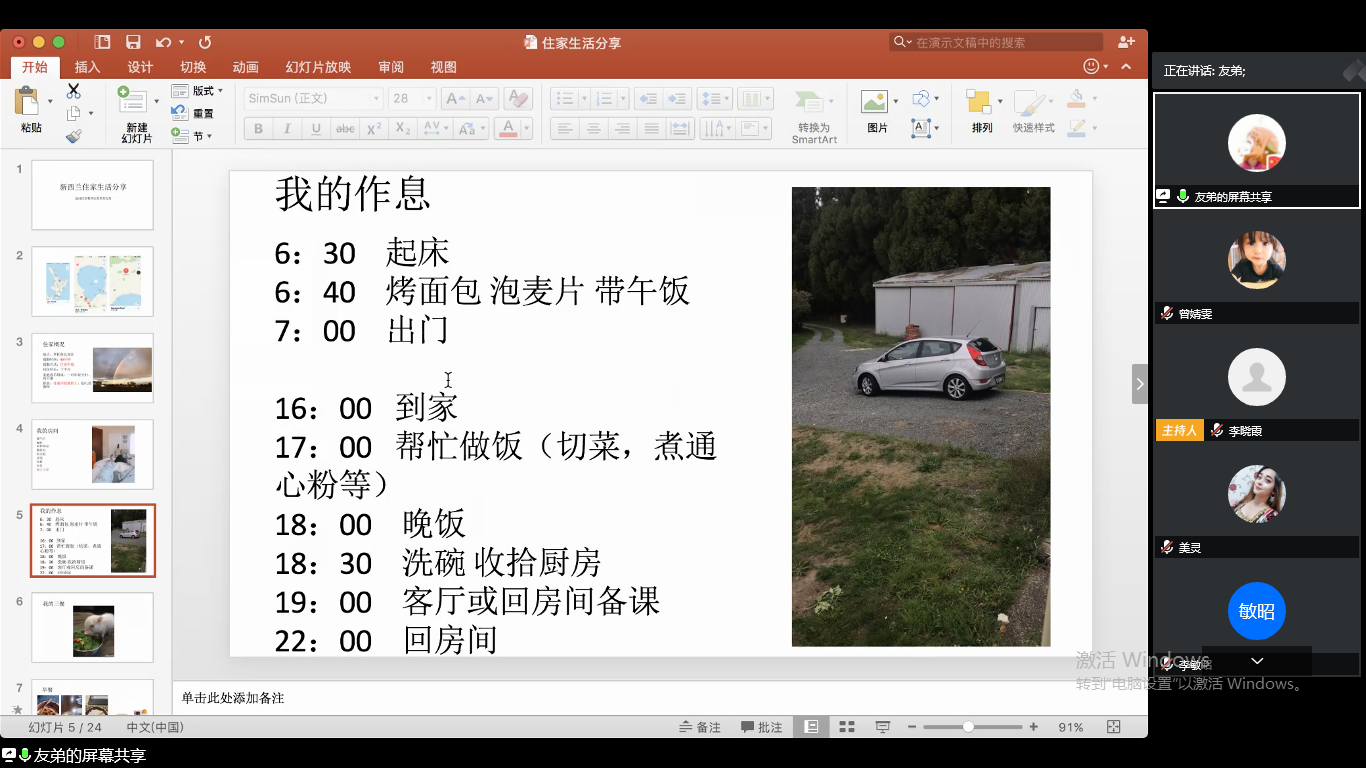Open the SimSun font name dropdown

coord(376,99)
